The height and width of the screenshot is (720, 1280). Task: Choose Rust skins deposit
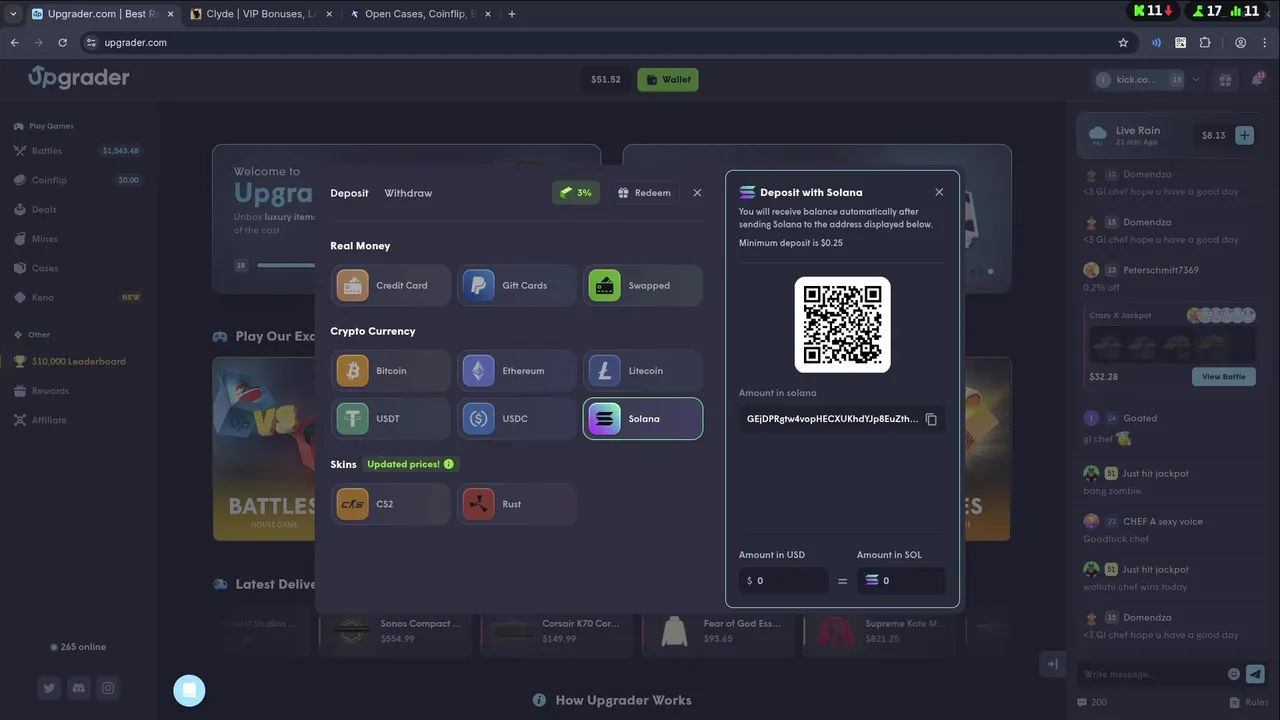point(516,504)
